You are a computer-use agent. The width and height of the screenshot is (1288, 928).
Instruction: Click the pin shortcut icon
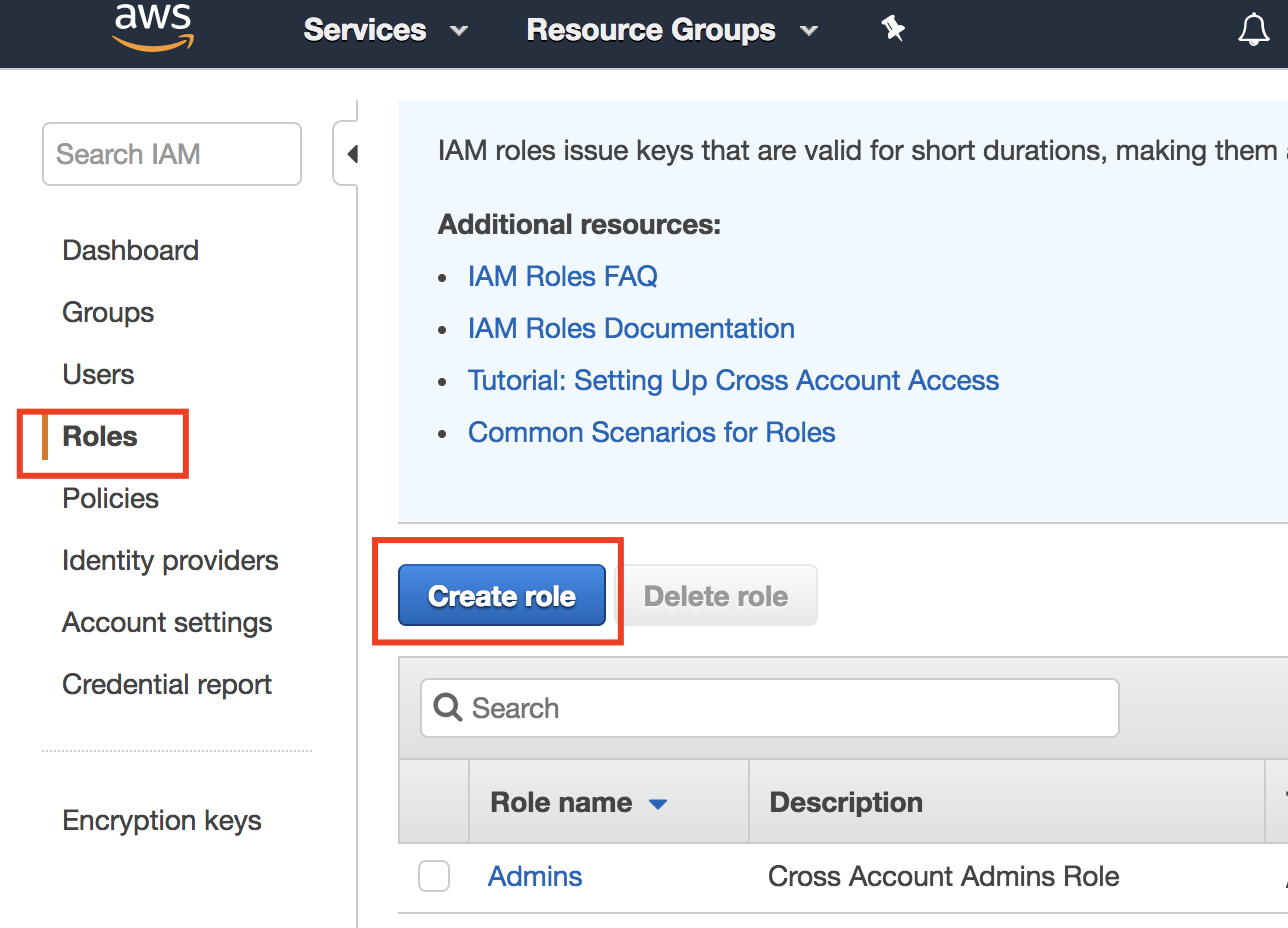(893, 30)
